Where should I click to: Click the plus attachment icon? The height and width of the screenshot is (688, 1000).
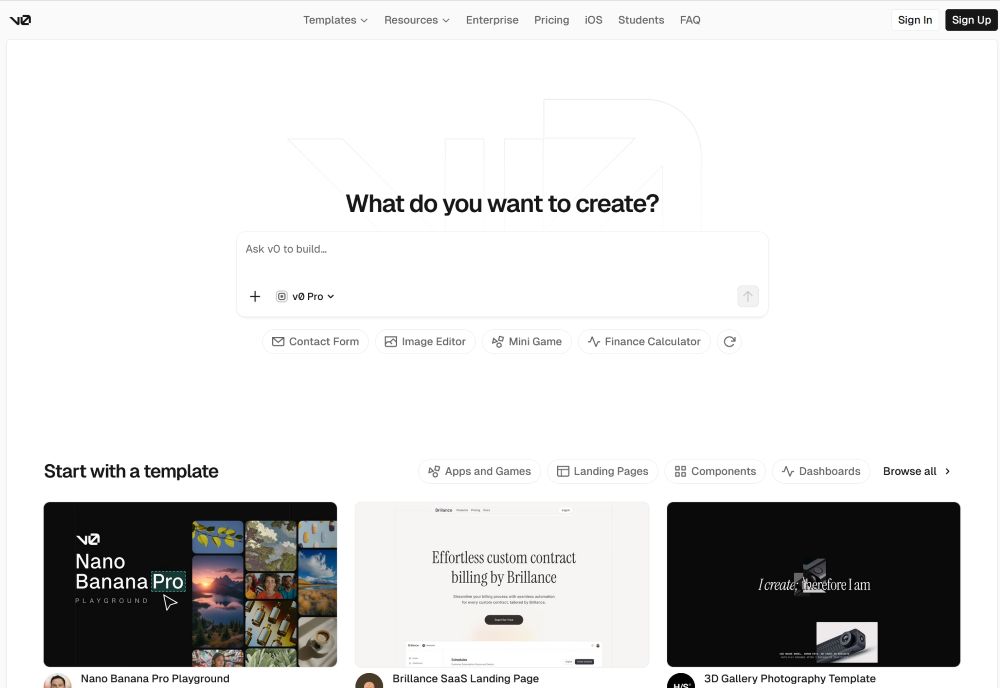pyautogui.click(x=255, y=296)
